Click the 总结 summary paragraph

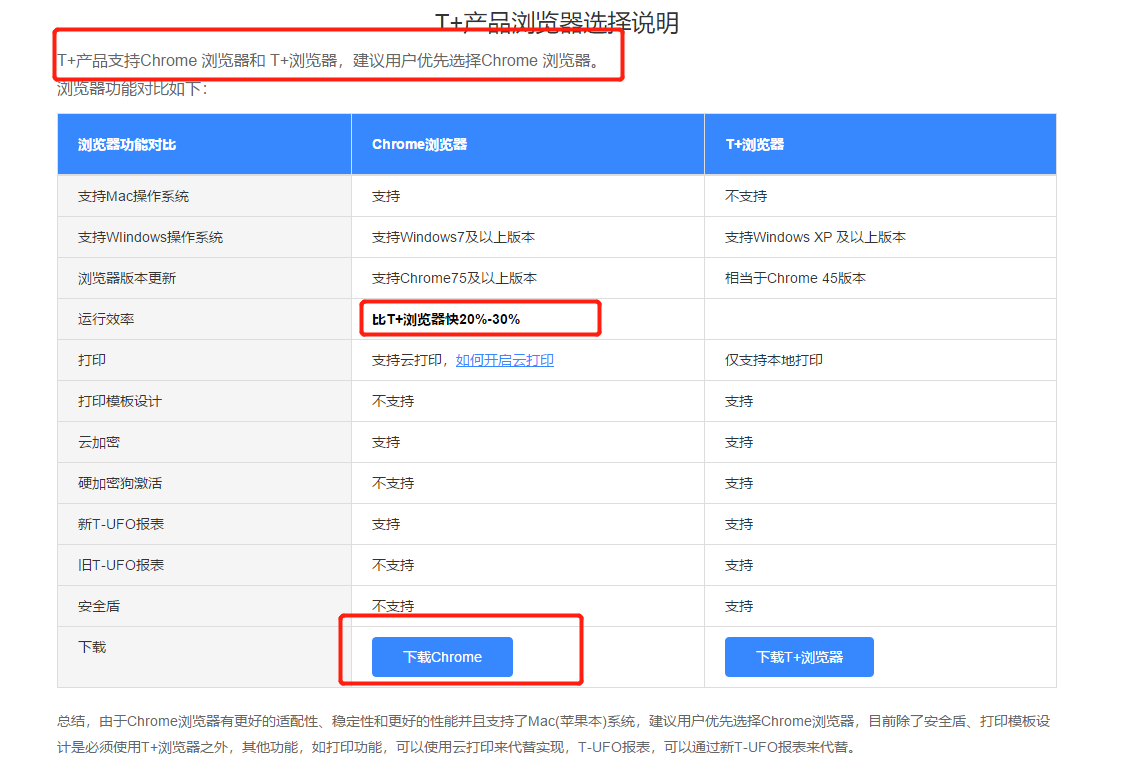click(x=554, y=734)
